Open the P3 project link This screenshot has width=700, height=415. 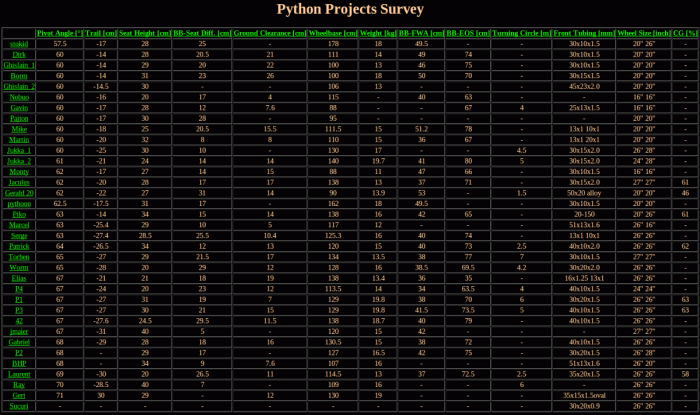19,311
